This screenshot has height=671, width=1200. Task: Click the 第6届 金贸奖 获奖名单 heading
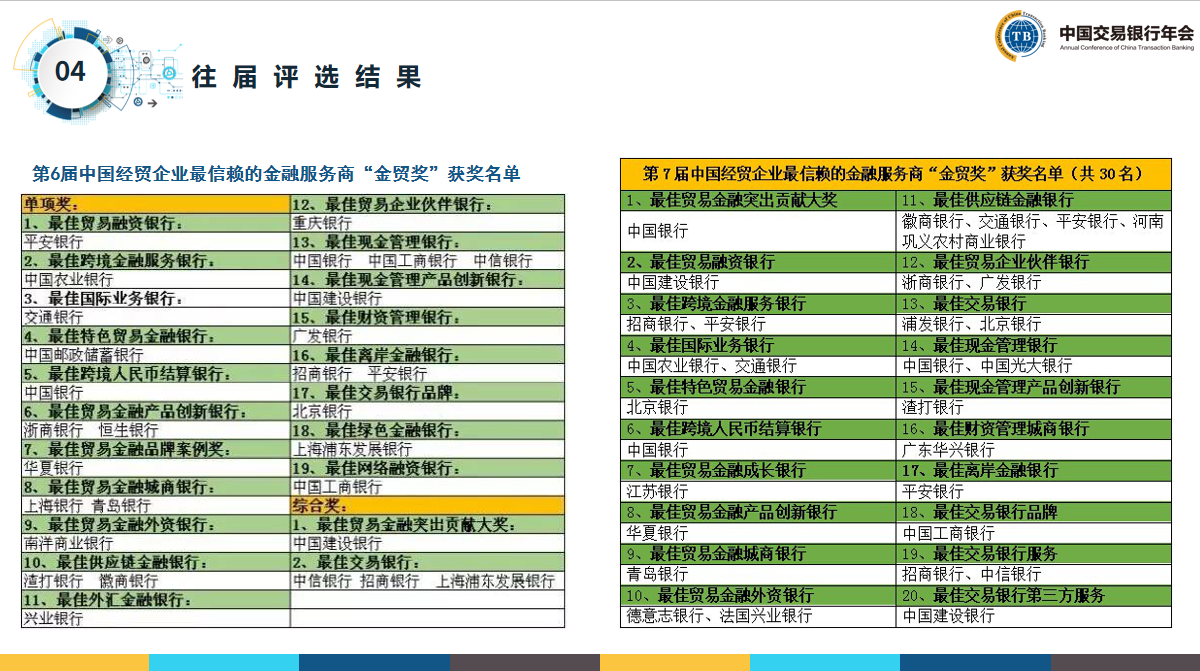coord(277,173)
